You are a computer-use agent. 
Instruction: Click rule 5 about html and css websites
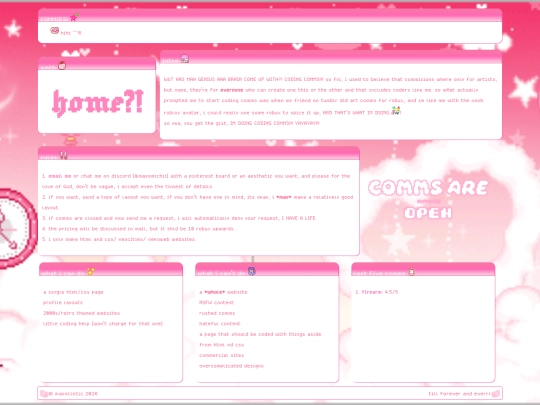point(119,239)
